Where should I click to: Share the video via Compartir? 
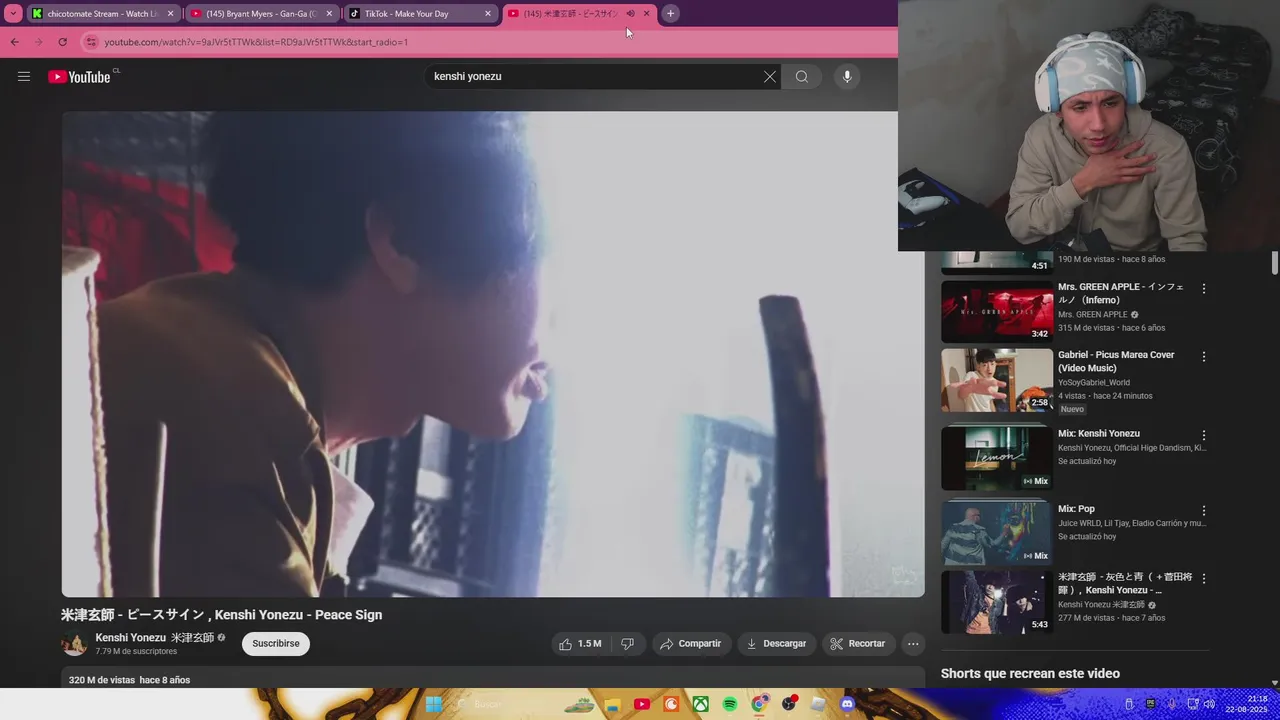691,644
